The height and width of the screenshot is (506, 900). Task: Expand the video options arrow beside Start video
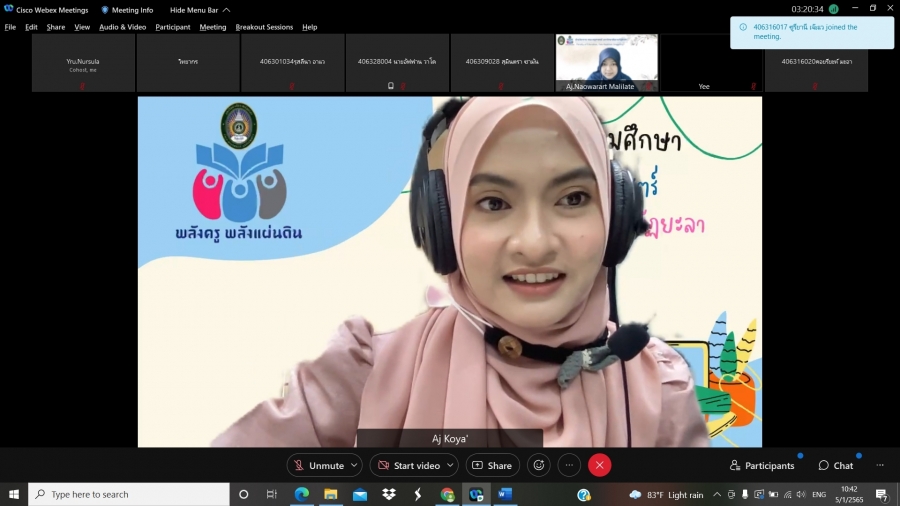point(451,465)
